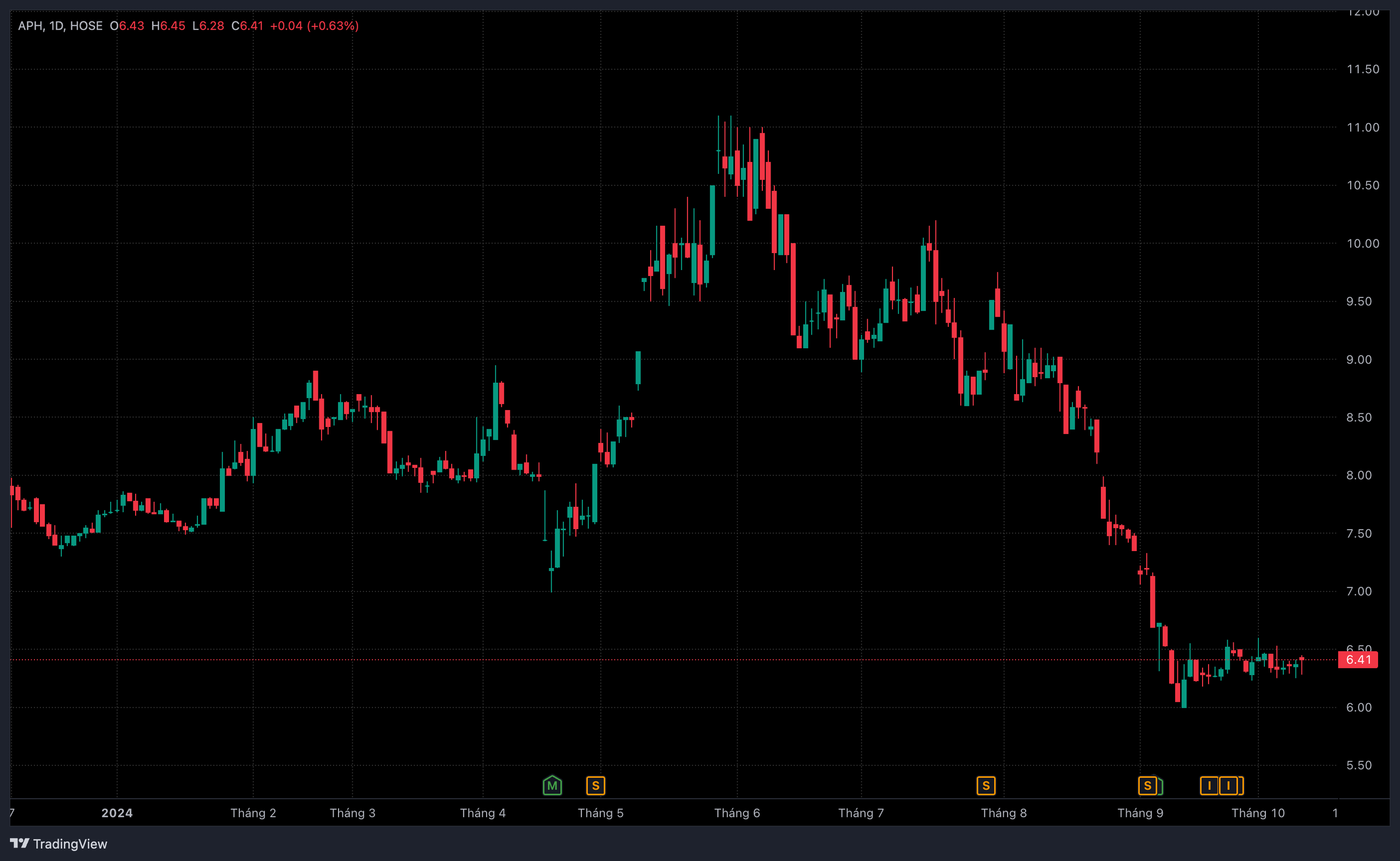Click the Tháng 5 time axis label
Image resolution: width=1400 pixels, height=861 pixels.
click(600, 812)
